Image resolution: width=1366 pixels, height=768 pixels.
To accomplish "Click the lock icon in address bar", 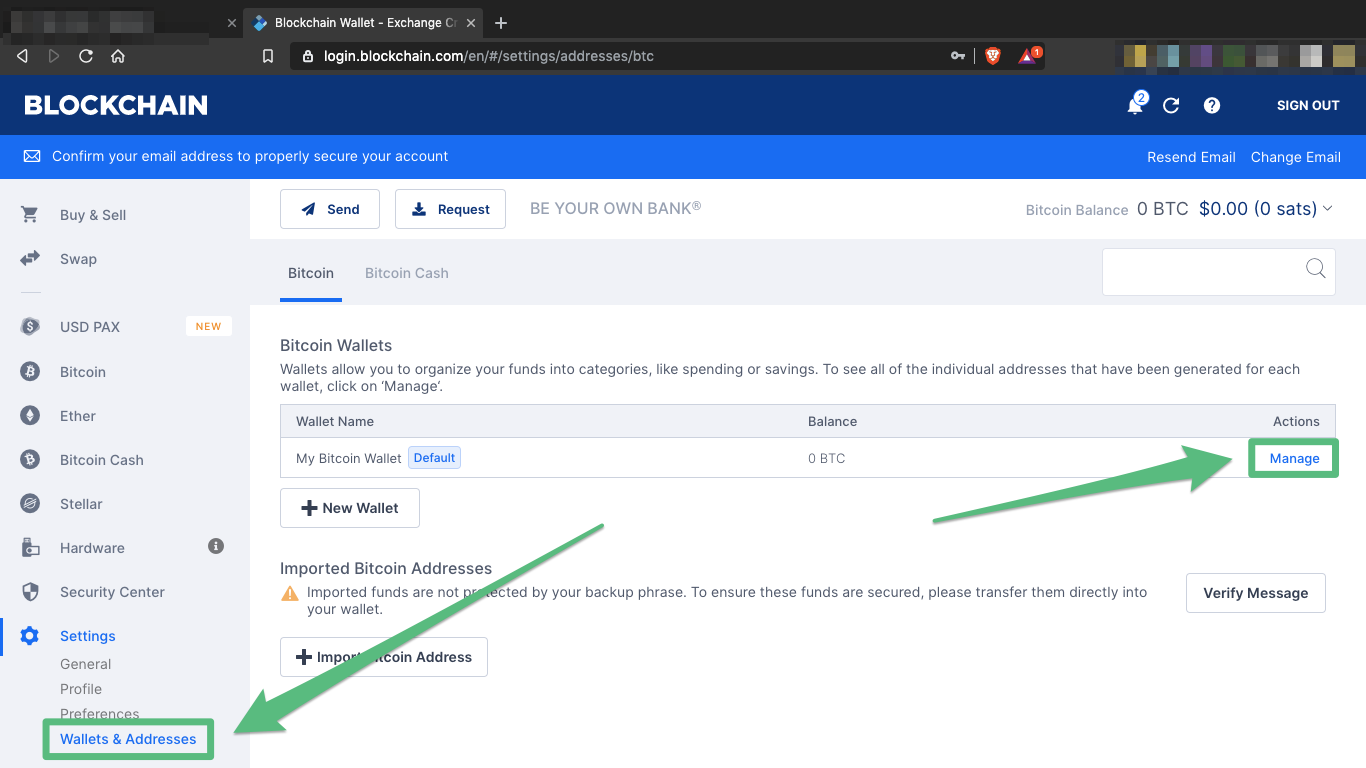I will click(308, 56).
